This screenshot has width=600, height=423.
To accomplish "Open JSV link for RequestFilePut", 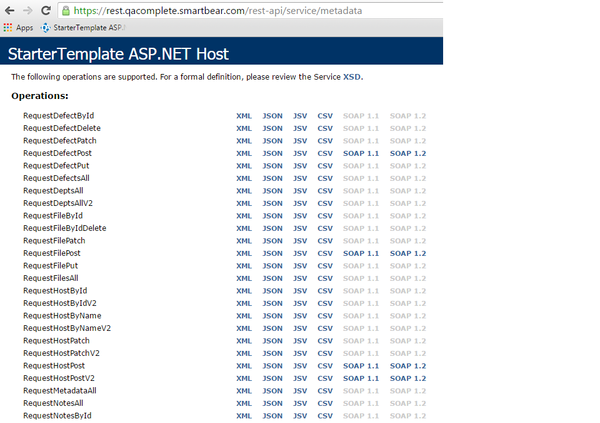I will tap(300, 266).
